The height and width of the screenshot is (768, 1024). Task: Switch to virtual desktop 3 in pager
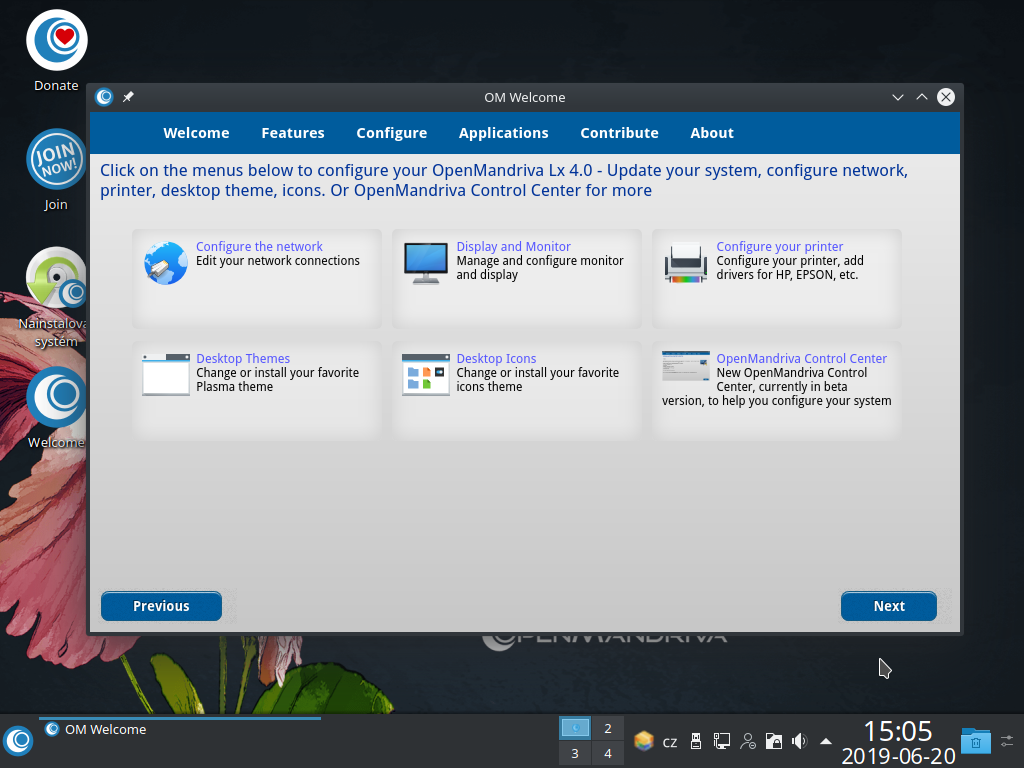[x=575, y=754]
